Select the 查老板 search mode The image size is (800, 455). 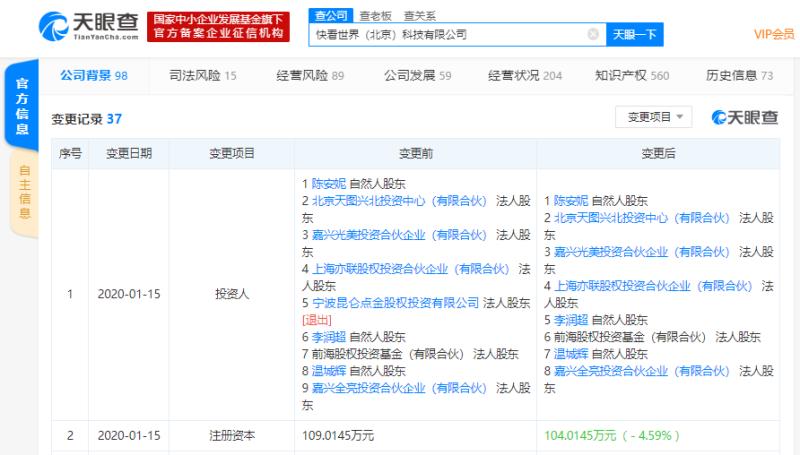pos(376,16)
